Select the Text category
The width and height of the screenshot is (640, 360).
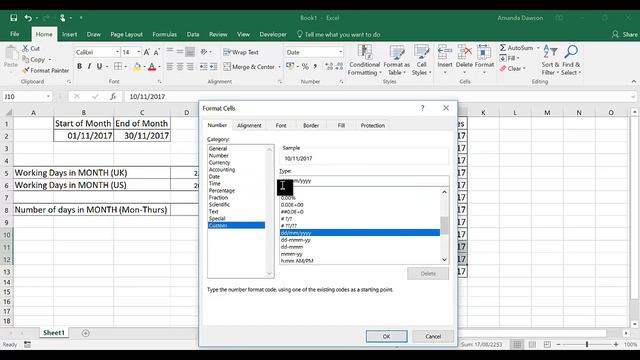[x=213, y=211]
